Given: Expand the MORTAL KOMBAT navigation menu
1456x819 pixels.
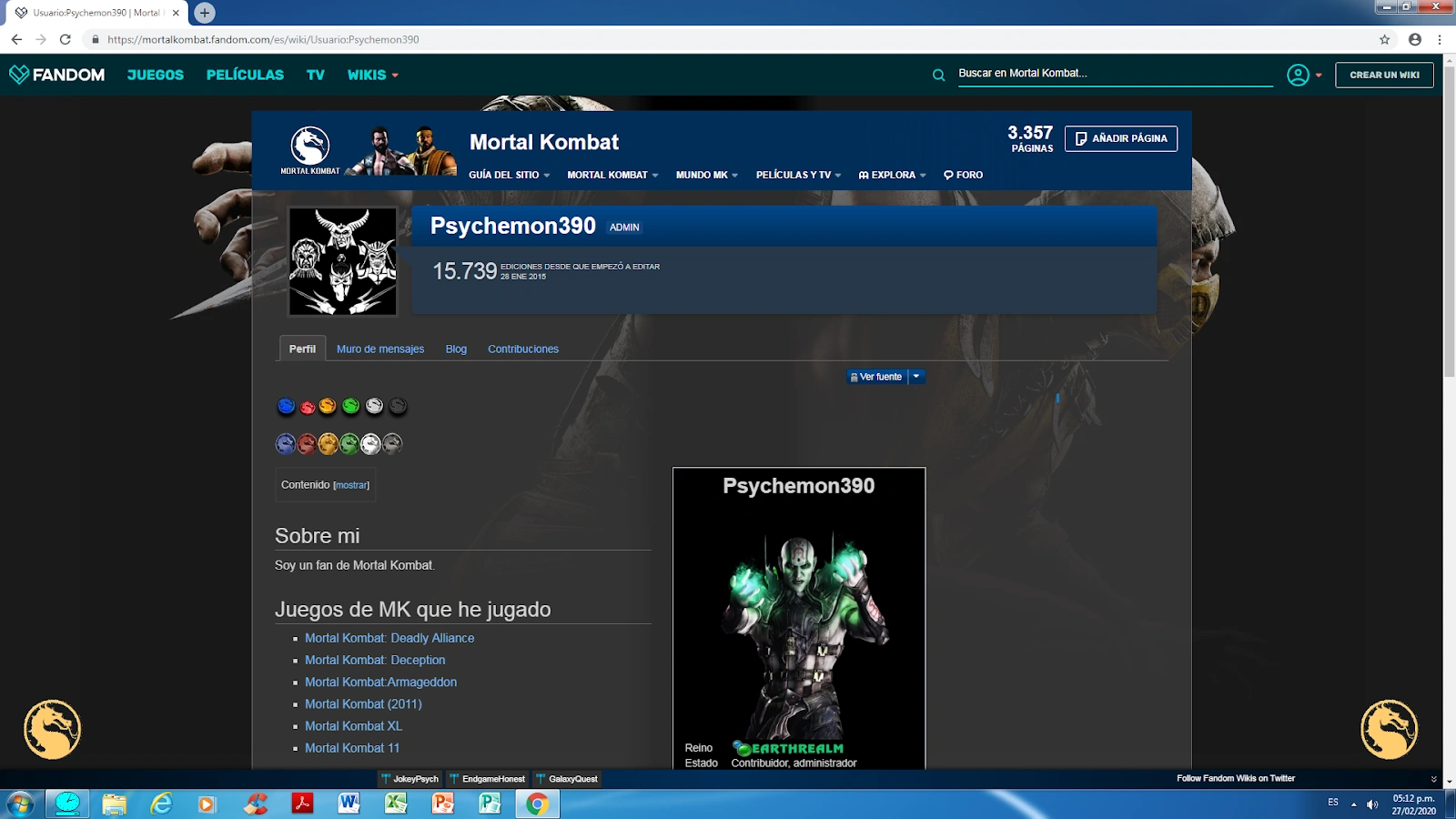Looking at the screenshot, I should click(612, 175).
